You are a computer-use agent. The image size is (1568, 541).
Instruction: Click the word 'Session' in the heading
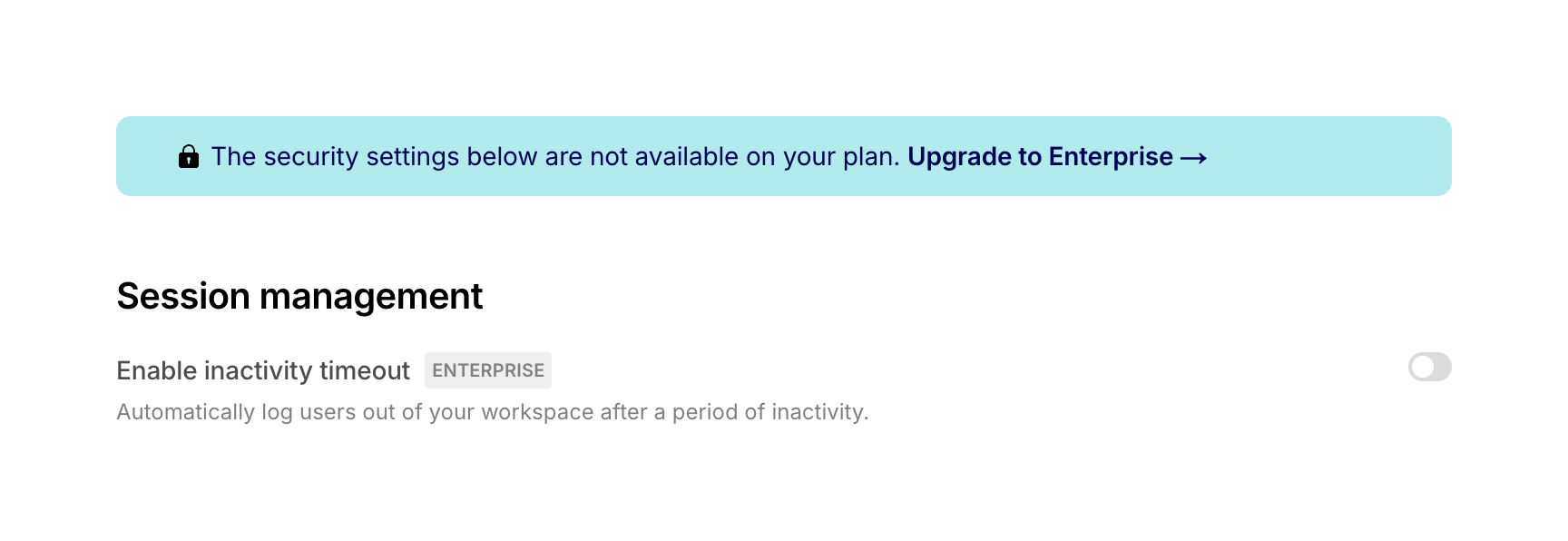click(183, 297)
